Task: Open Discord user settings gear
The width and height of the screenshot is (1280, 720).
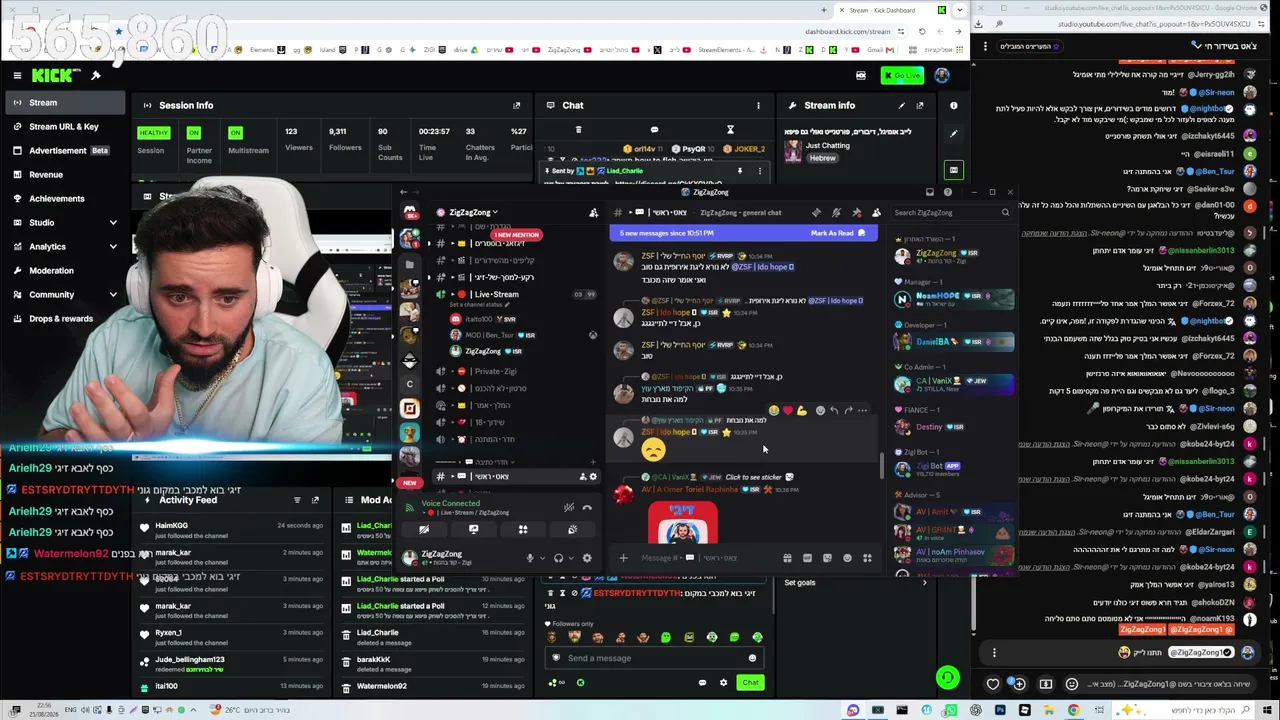Action: click(x=587, y=558)
